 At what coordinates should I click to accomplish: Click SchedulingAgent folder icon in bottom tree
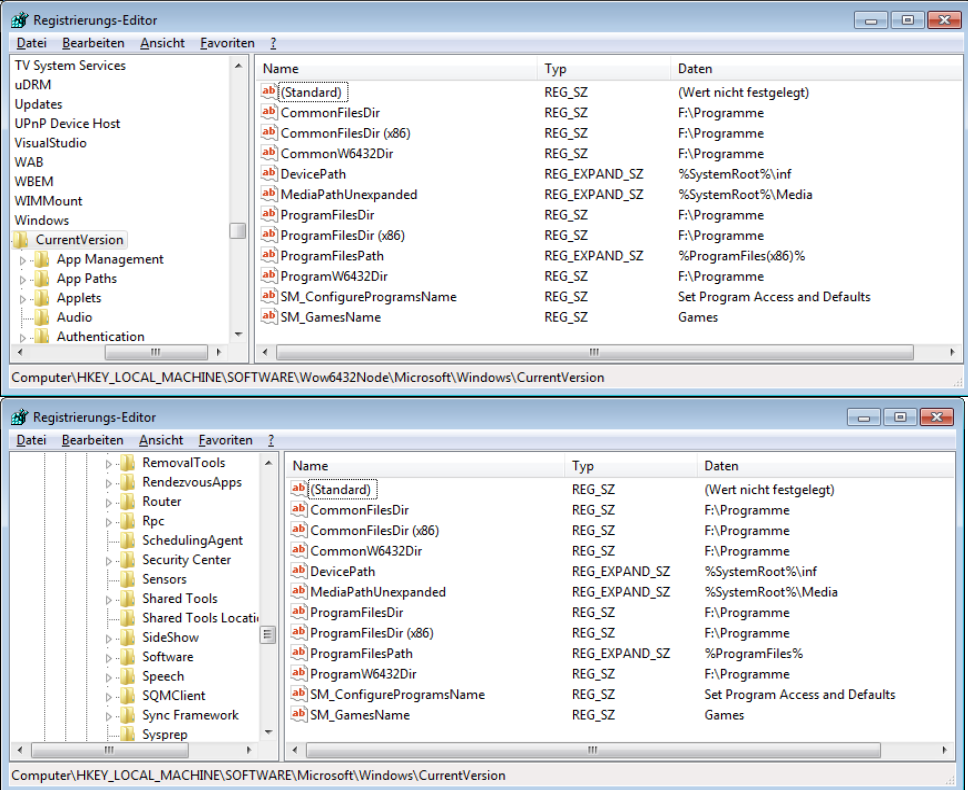pos(128,540)
